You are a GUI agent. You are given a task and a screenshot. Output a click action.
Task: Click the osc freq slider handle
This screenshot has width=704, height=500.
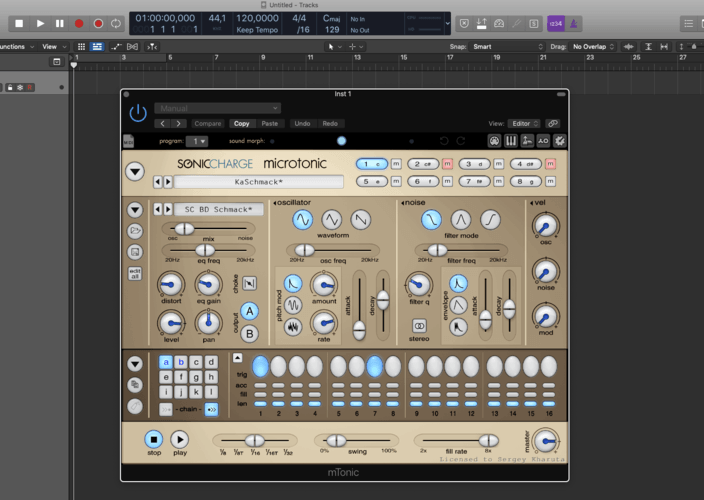304,250
